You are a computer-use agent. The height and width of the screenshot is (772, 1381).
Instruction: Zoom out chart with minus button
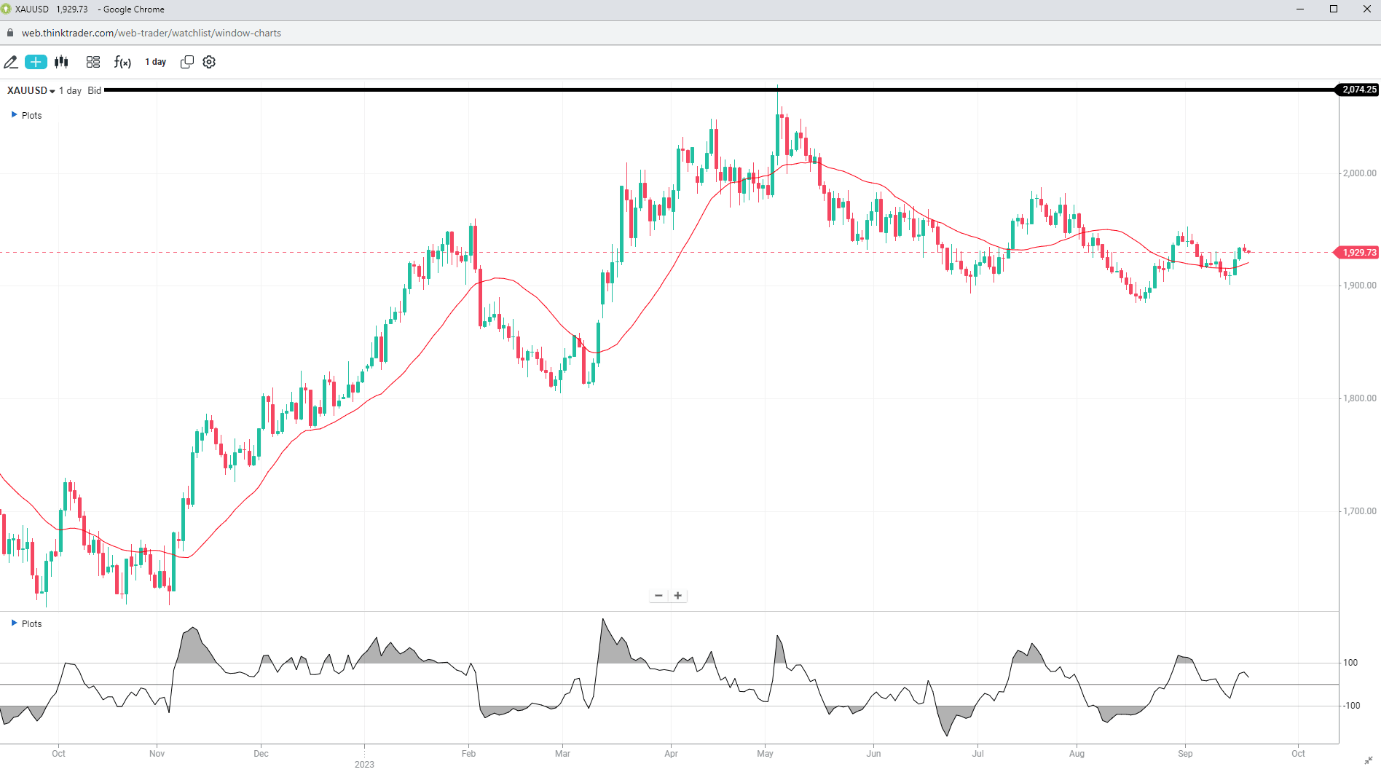pos(658,596)
